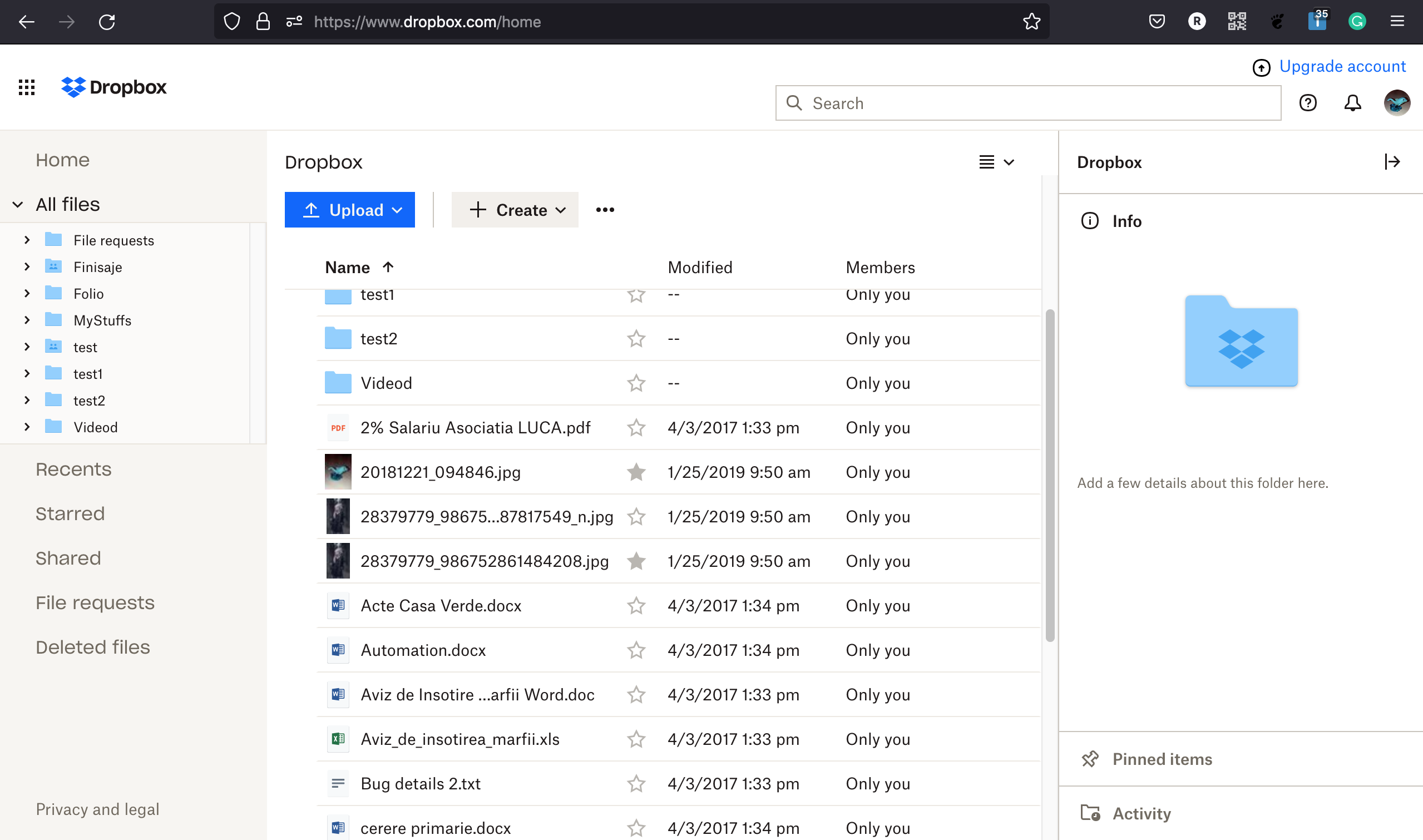The width and height of the screenshot is (1423, 840).
Task: Open the Info panel icon
Action: [1090, 221]
